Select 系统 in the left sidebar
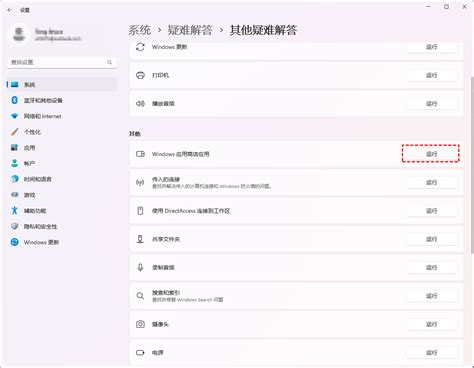Viewport: 474px width, 368px height. [x=62, y=84]
